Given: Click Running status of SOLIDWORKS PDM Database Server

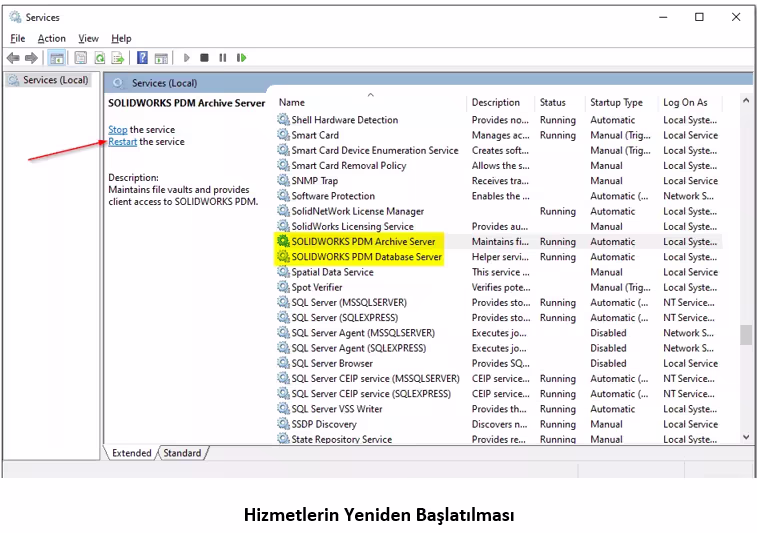Looking at the screenshot, I should click(558, 257).
